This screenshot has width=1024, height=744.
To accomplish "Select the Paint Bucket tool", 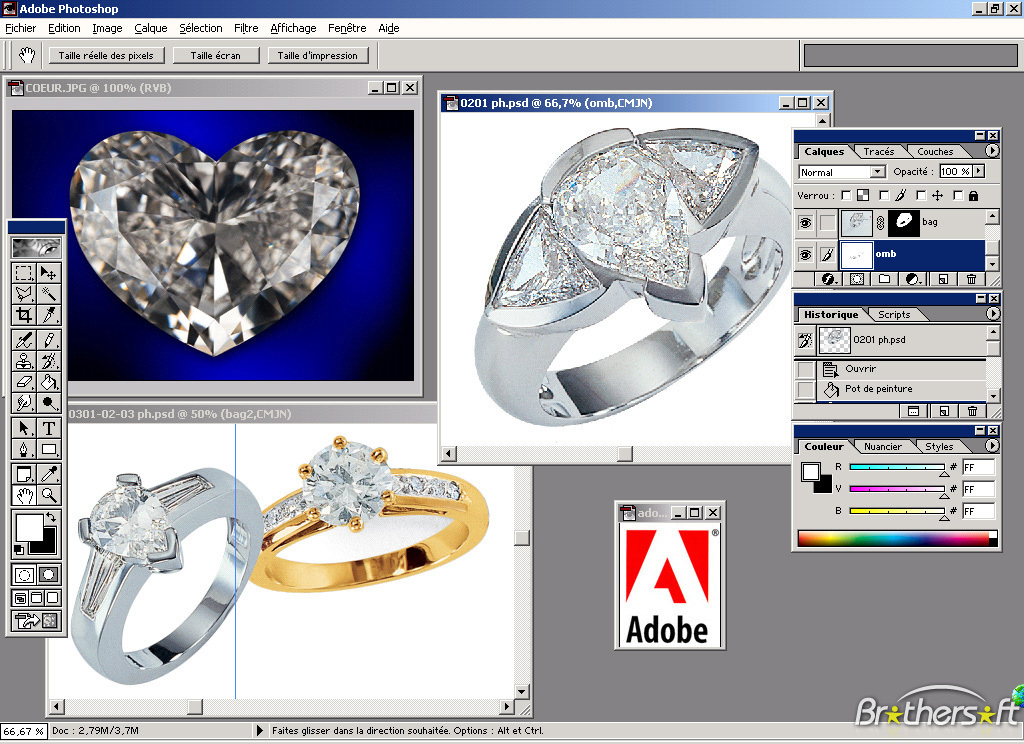I will 48,381.
